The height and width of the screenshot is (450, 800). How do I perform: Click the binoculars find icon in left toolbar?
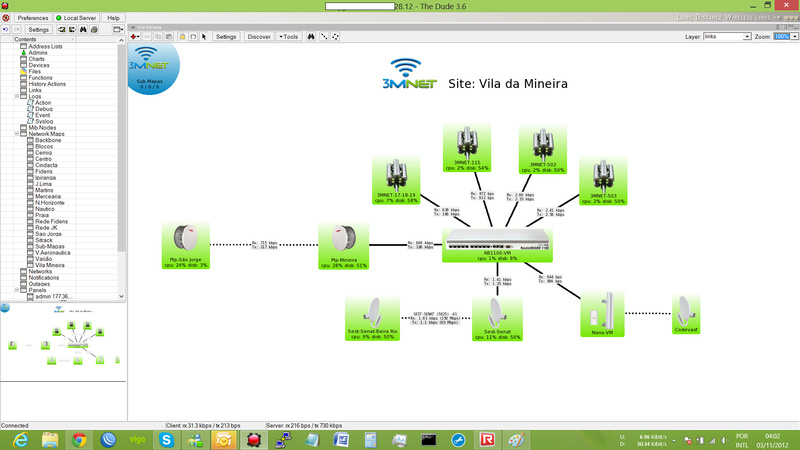83,30
